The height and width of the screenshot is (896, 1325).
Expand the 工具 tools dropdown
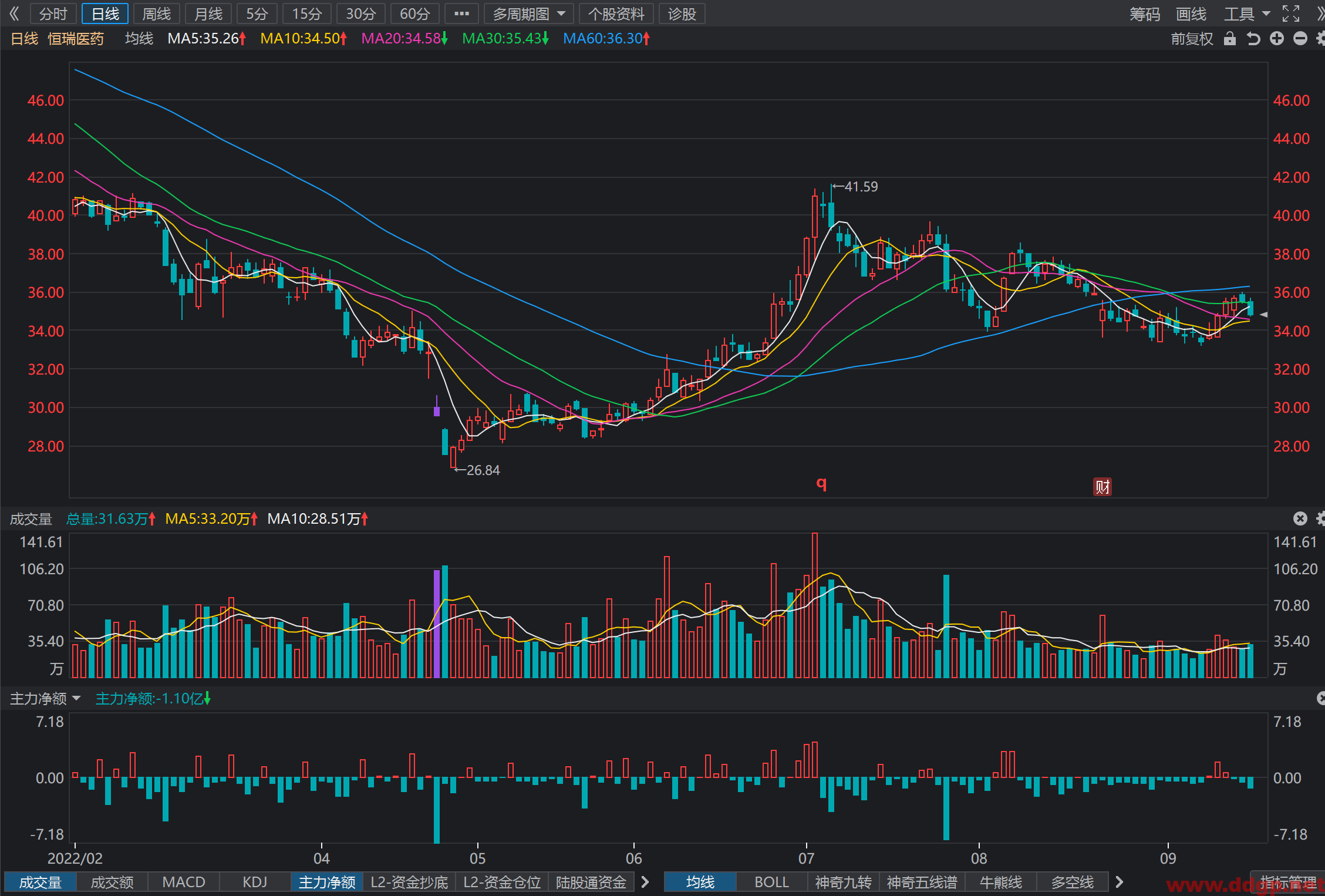click(1247, 14)
